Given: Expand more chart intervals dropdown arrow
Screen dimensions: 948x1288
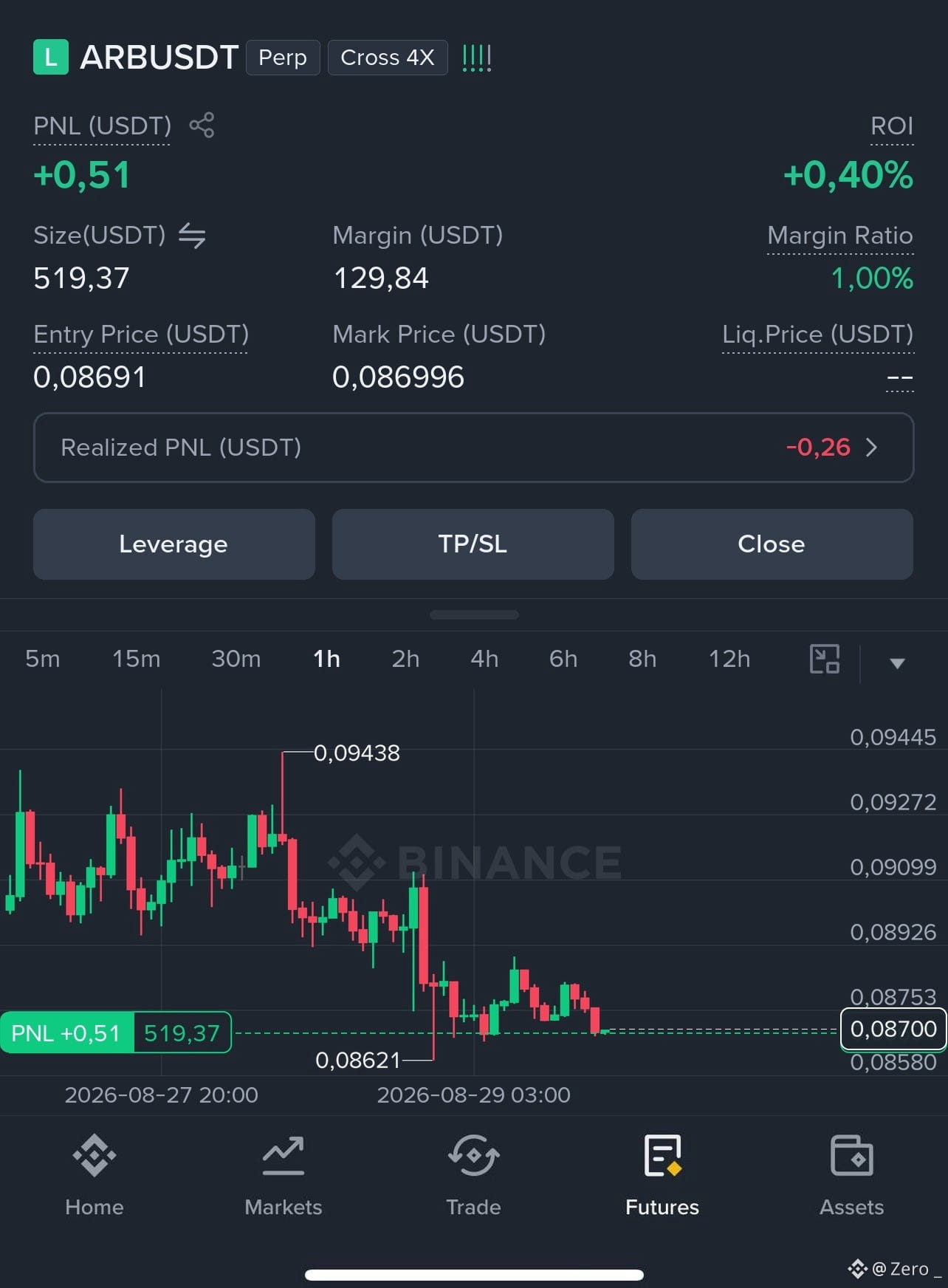Looking at the screenshot, I should pos(897,662).
